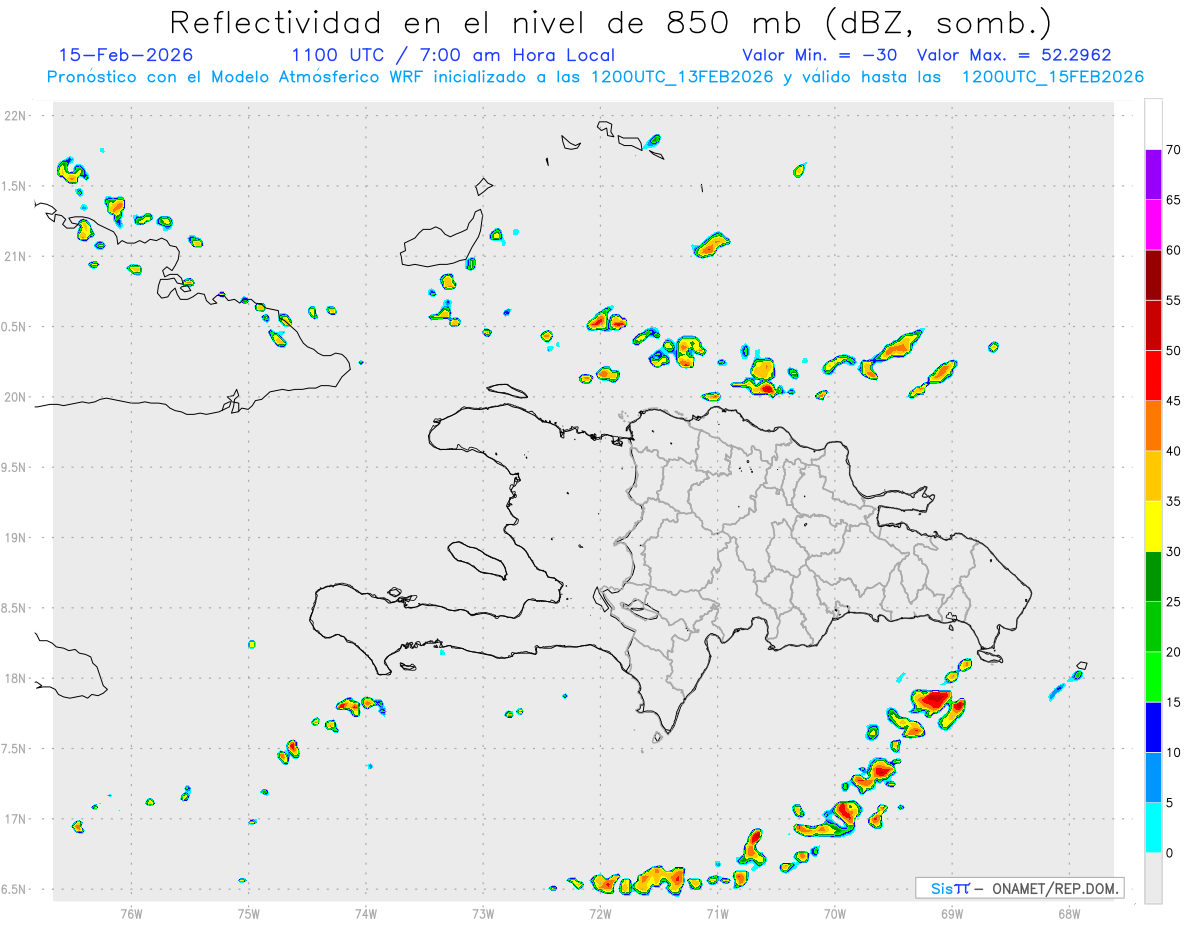Click the latitude label '20N'
Image resolution: width=1200 pixels, height=927 pixels.
coord(17,397)
